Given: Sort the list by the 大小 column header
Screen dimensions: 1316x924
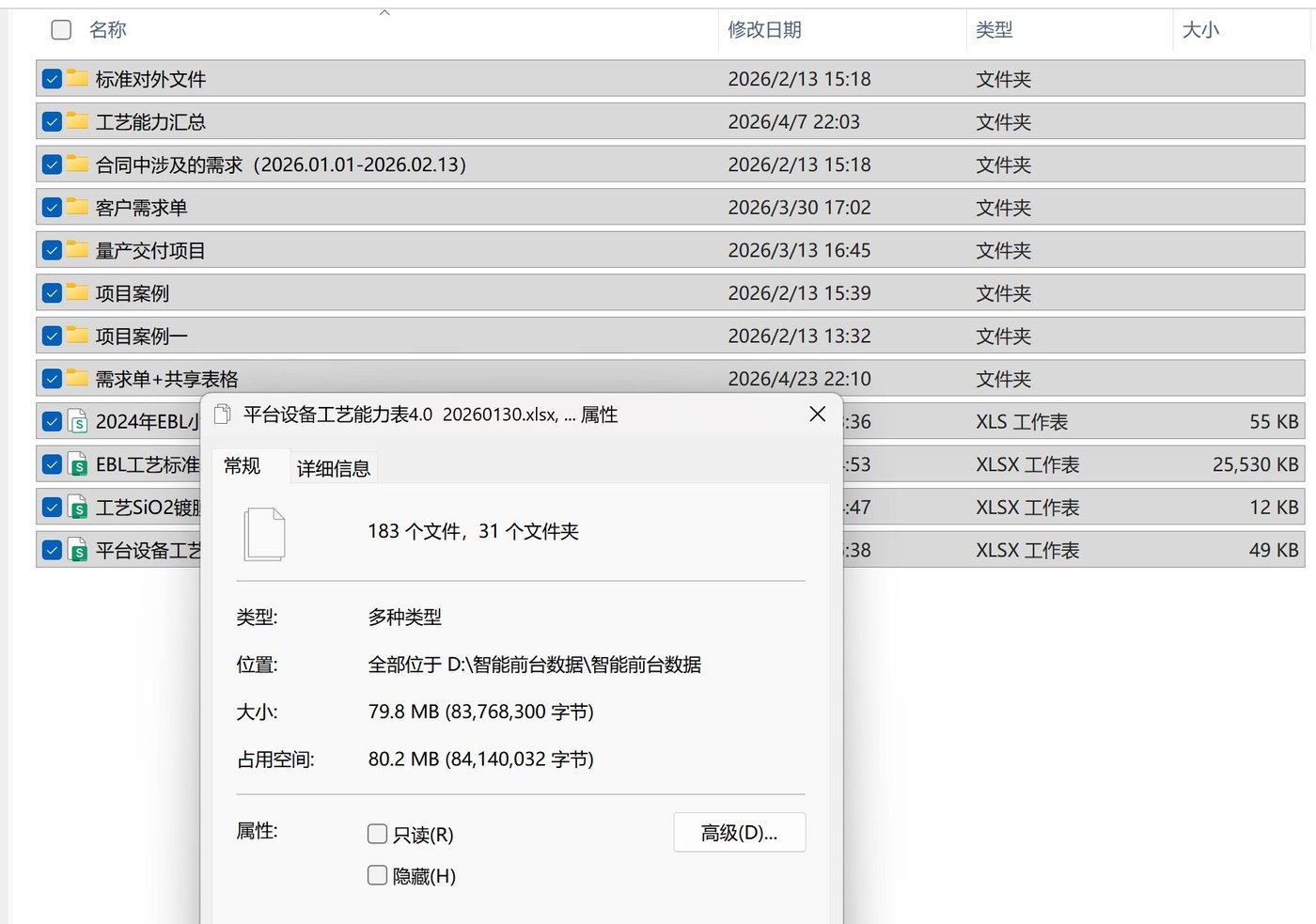Looking at the screenshot, I should 1200,30.
